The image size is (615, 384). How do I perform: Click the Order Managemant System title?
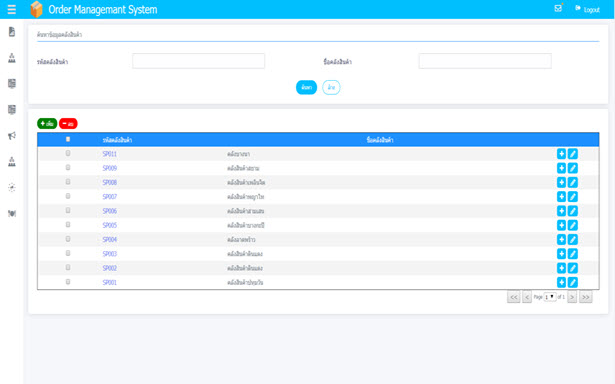tap(103, 9)
